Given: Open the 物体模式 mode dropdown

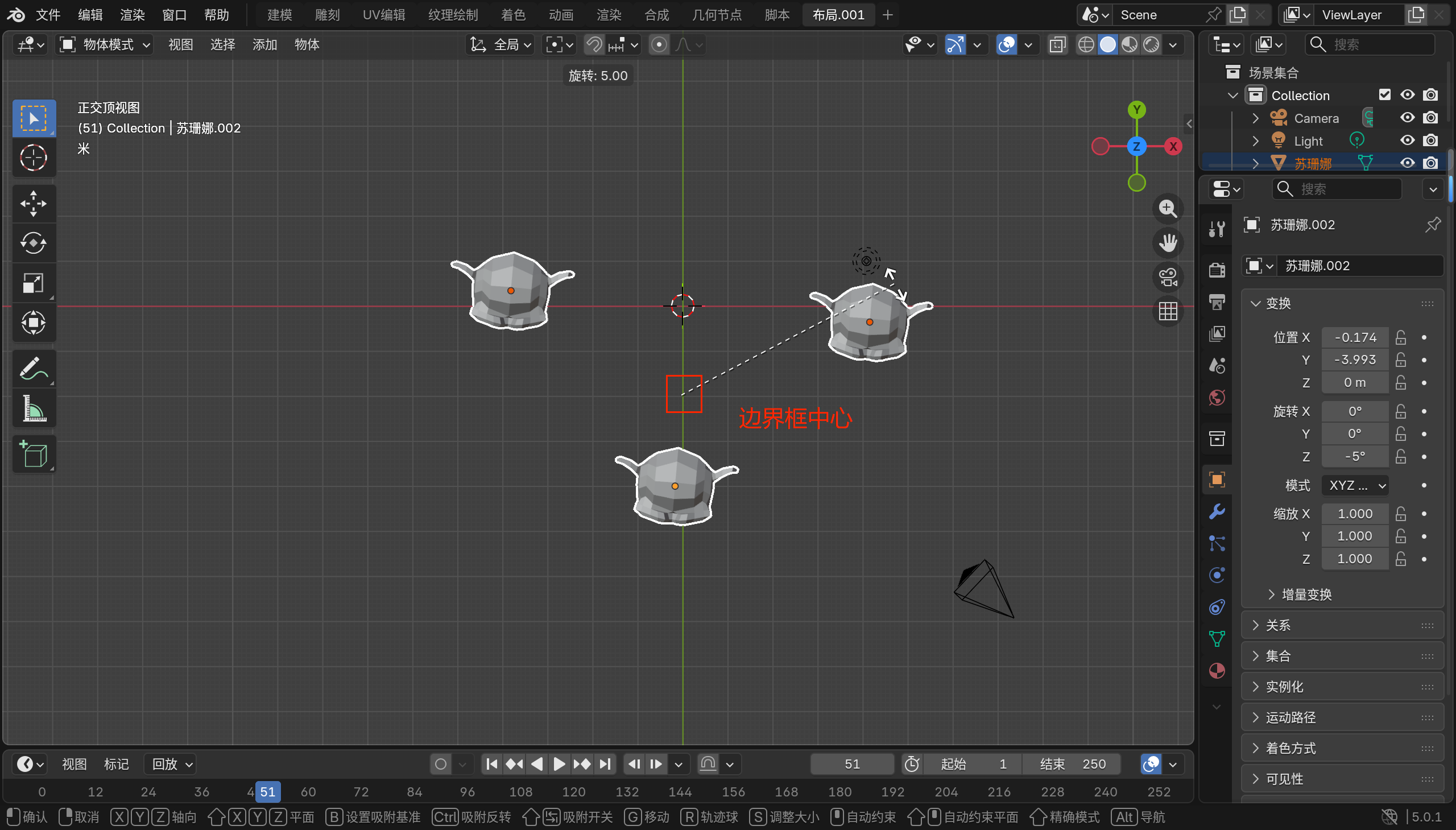Looking at the screenshot, I should [106, 44].
